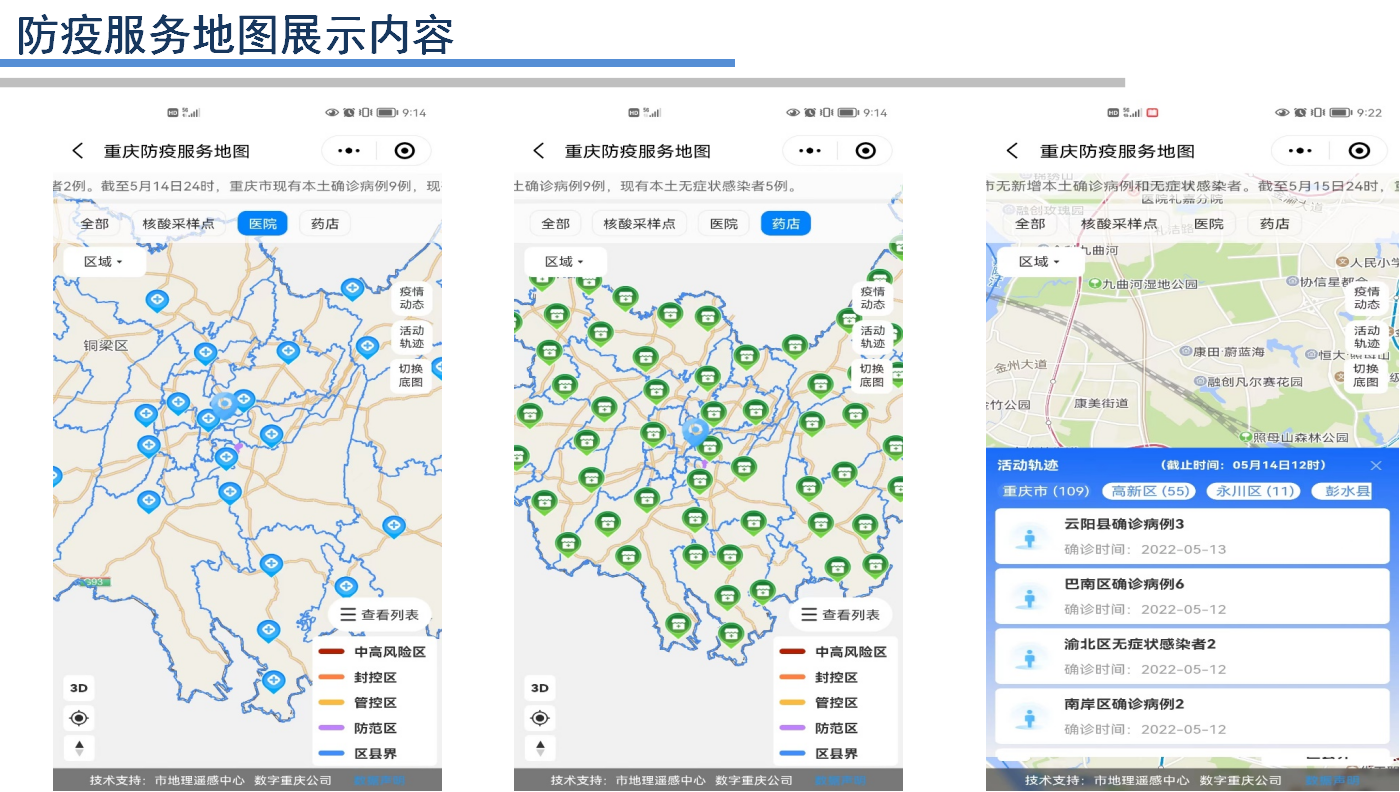Image resolution: width=1400 pixels, height=792 pixels.
Task: Switch to 高新区 (55) track tab
Action: point(1149,491)
